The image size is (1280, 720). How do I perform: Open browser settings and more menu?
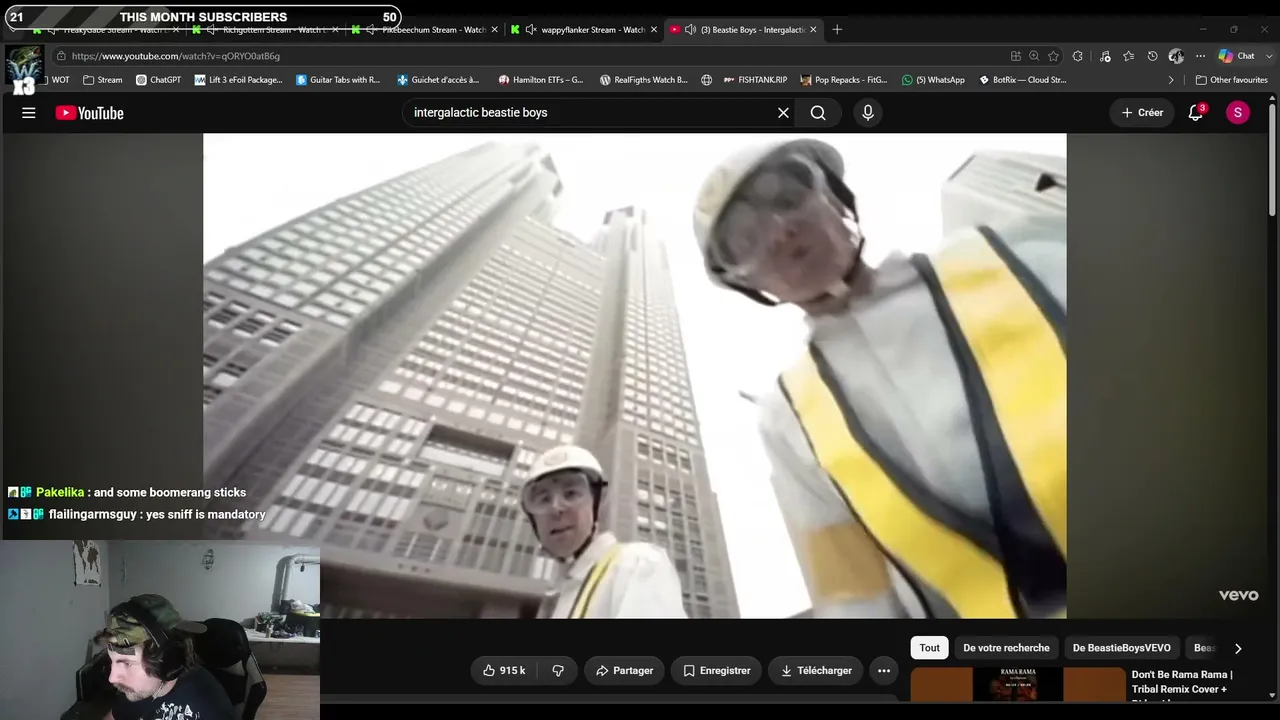click(x=1200, y=56)
